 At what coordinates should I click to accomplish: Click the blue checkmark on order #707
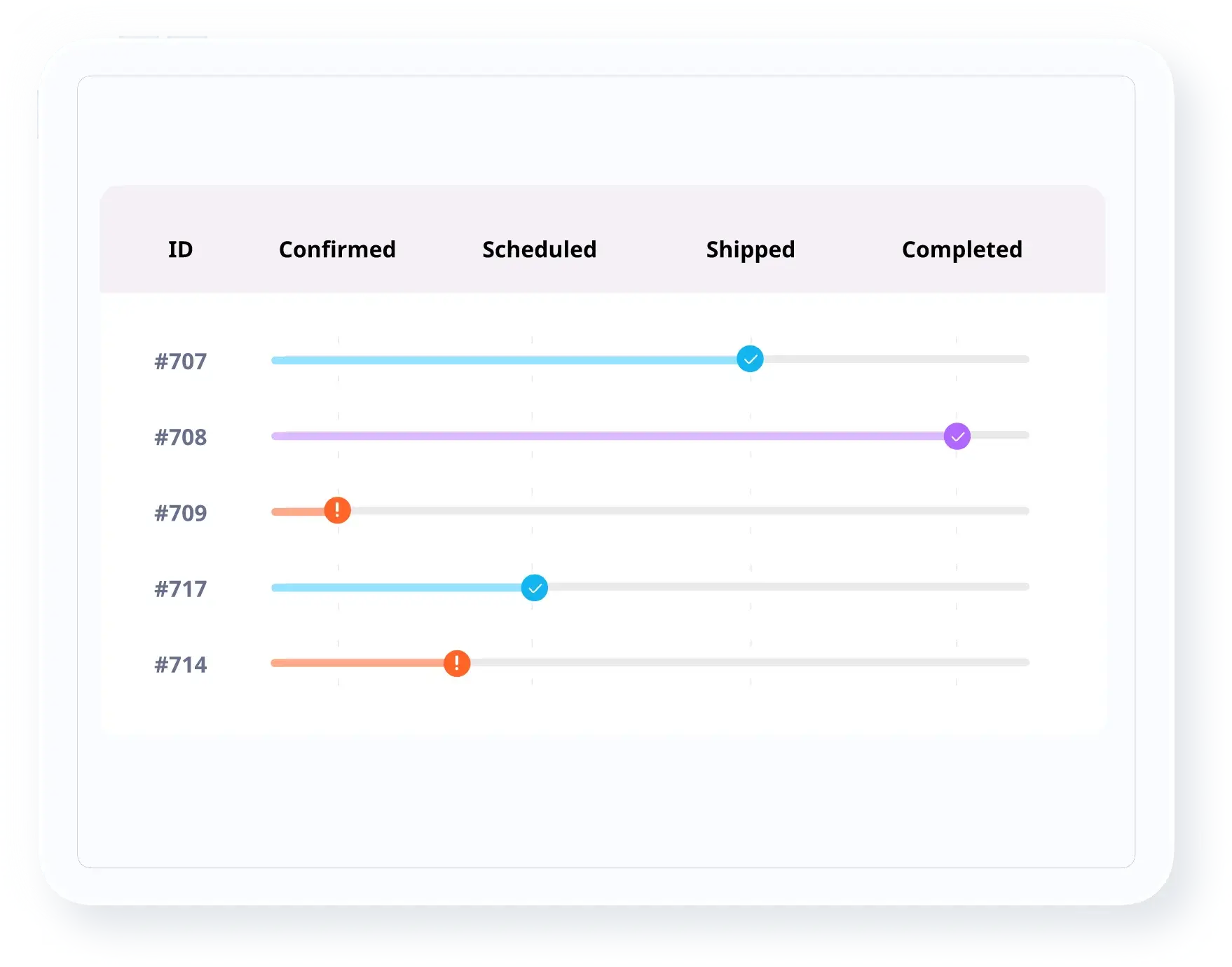click(750, 359)
